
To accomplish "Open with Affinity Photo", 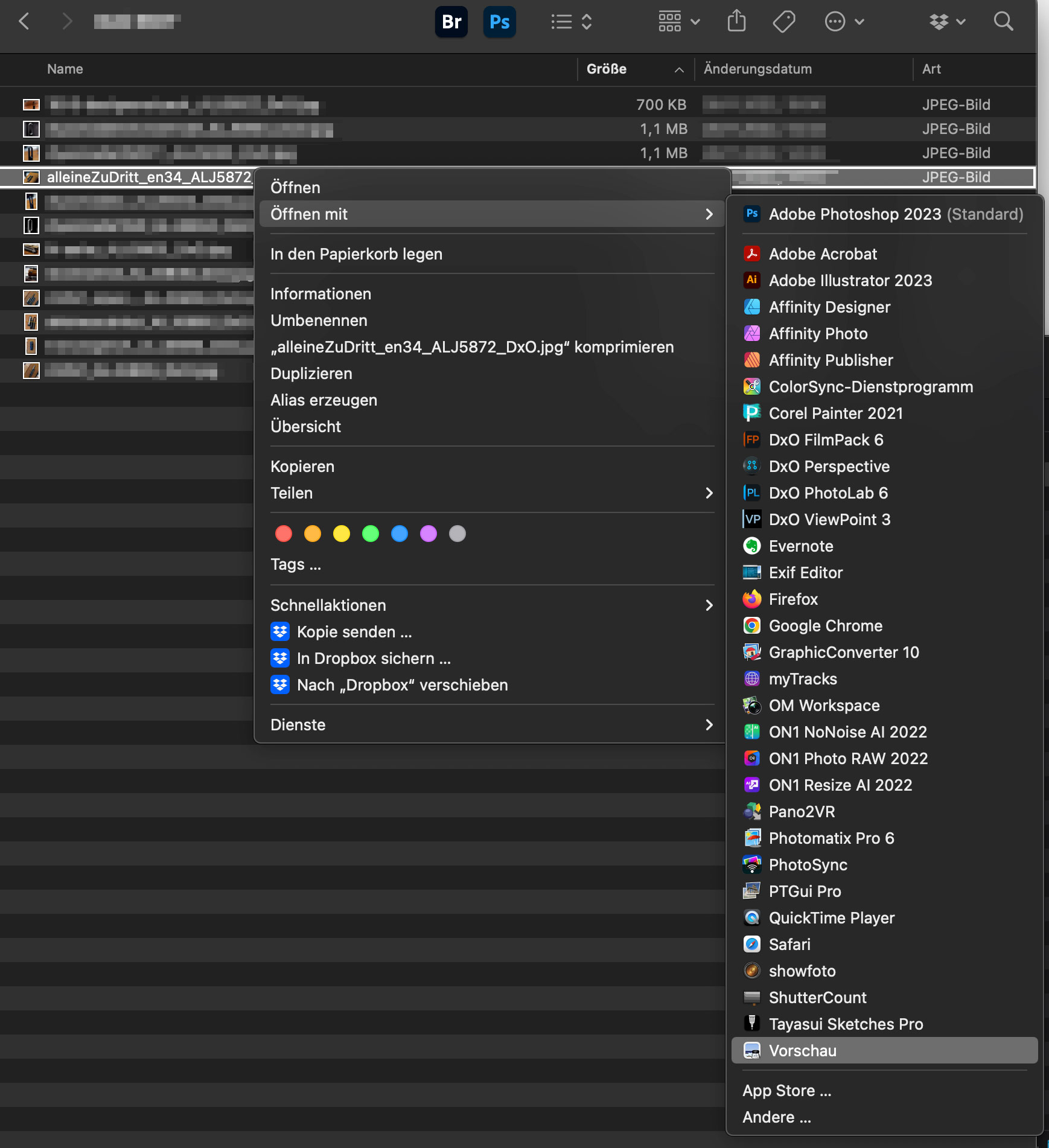I will click(x=884, y=334).
